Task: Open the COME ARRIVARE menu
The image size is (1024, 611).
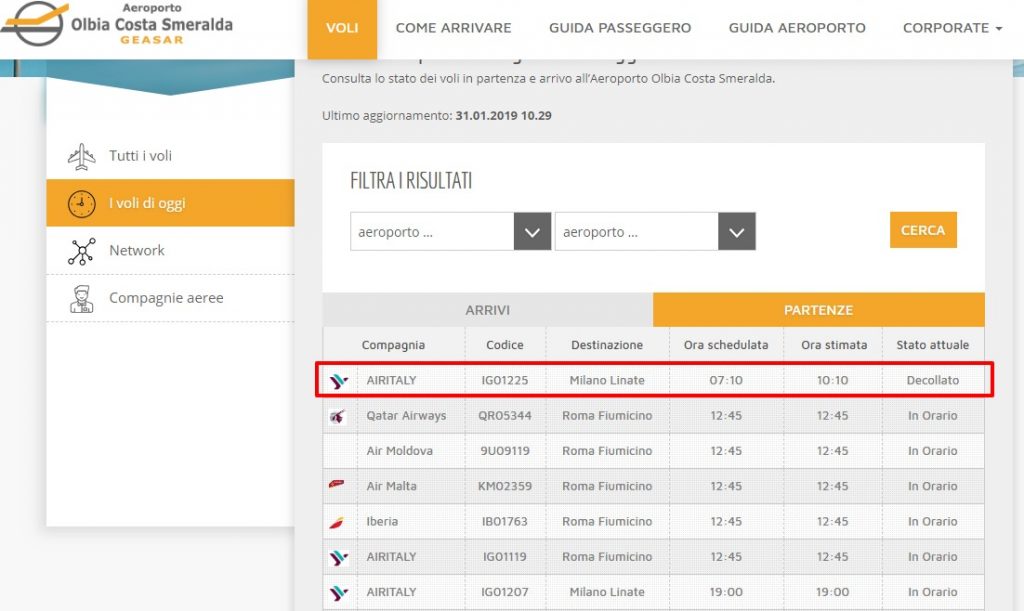Action: pos(453,28)
